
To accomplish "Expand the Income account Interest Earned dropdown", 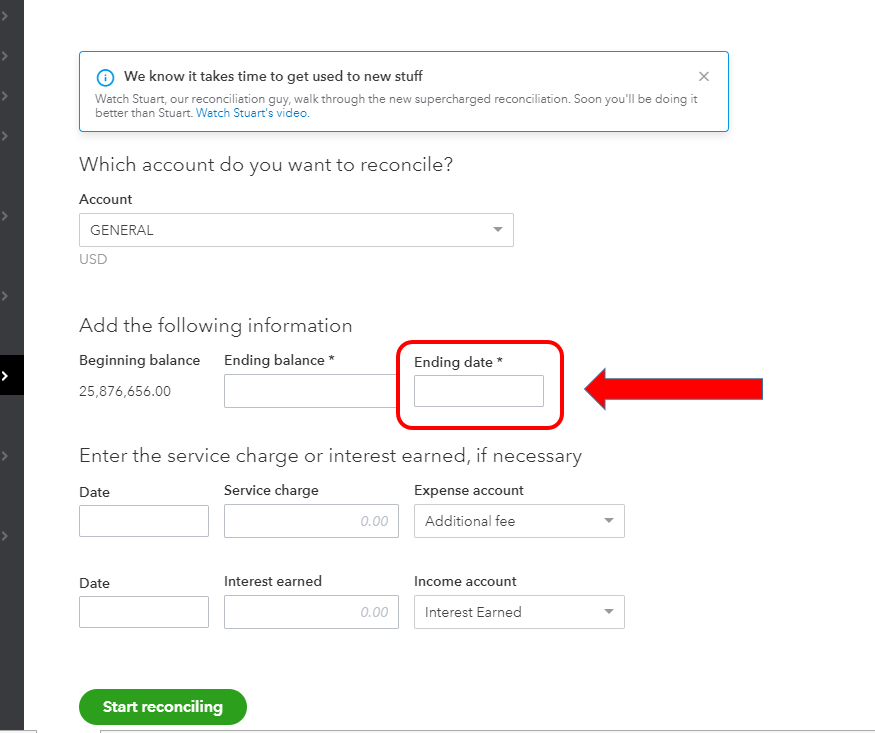I will click(519, 612).
